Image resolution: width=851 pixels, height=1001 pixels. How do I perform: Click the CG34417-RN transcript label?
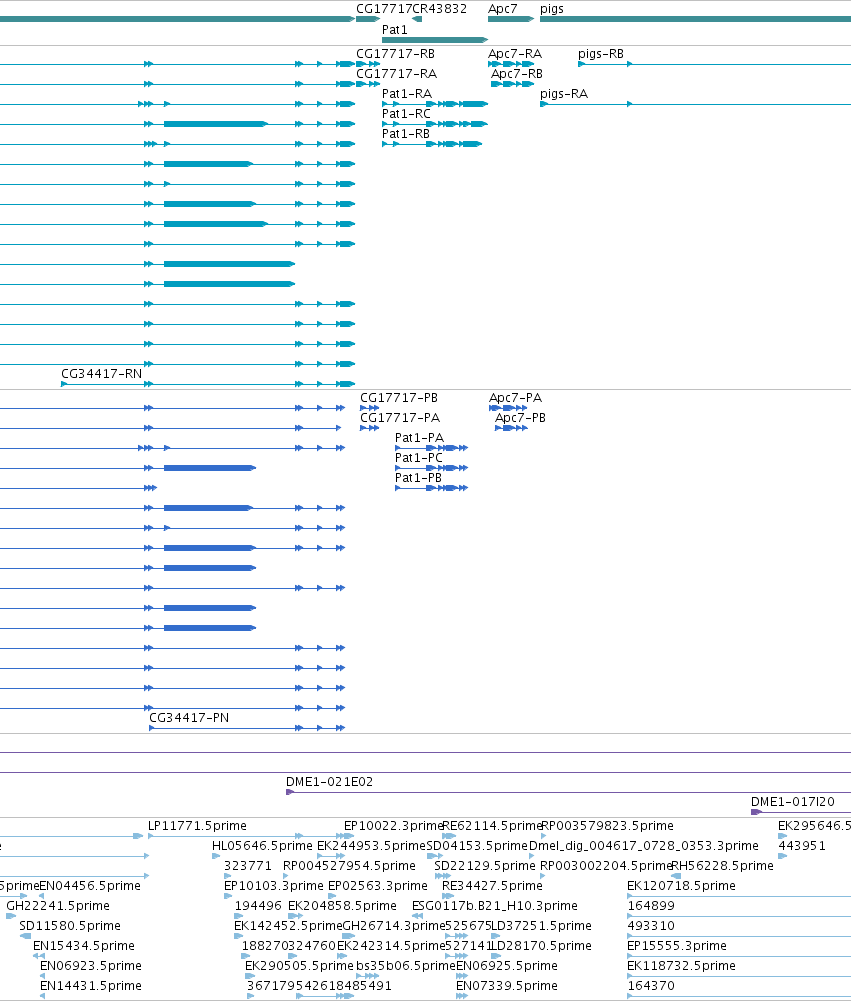102,374
